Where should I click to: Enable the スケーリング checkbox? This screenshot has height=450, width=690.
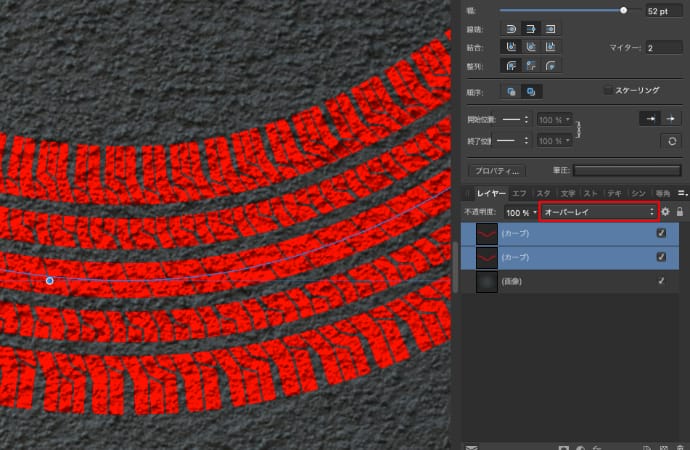coord(608,91)
